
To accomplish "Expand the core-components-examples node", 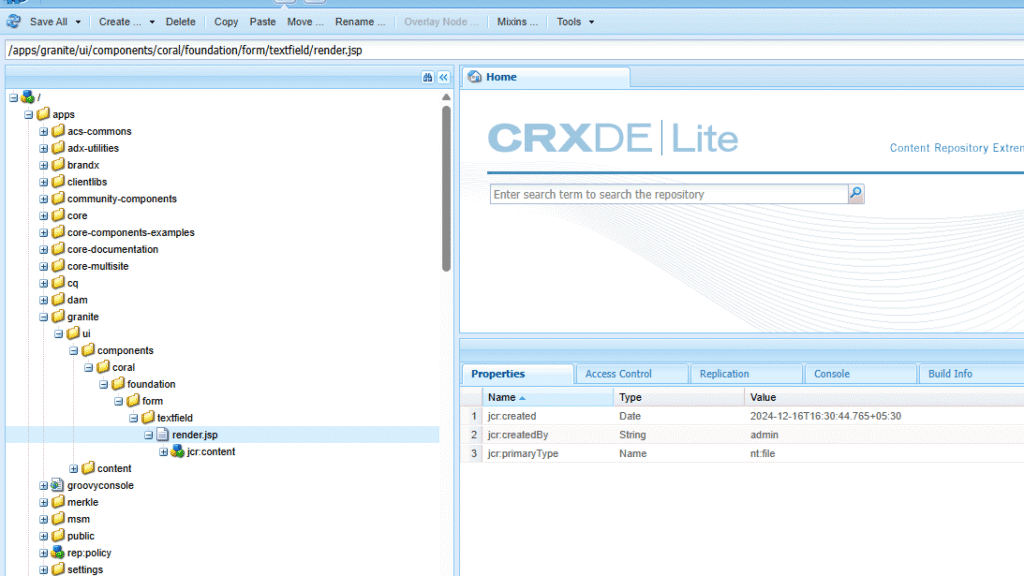I will tap(44, 232).
